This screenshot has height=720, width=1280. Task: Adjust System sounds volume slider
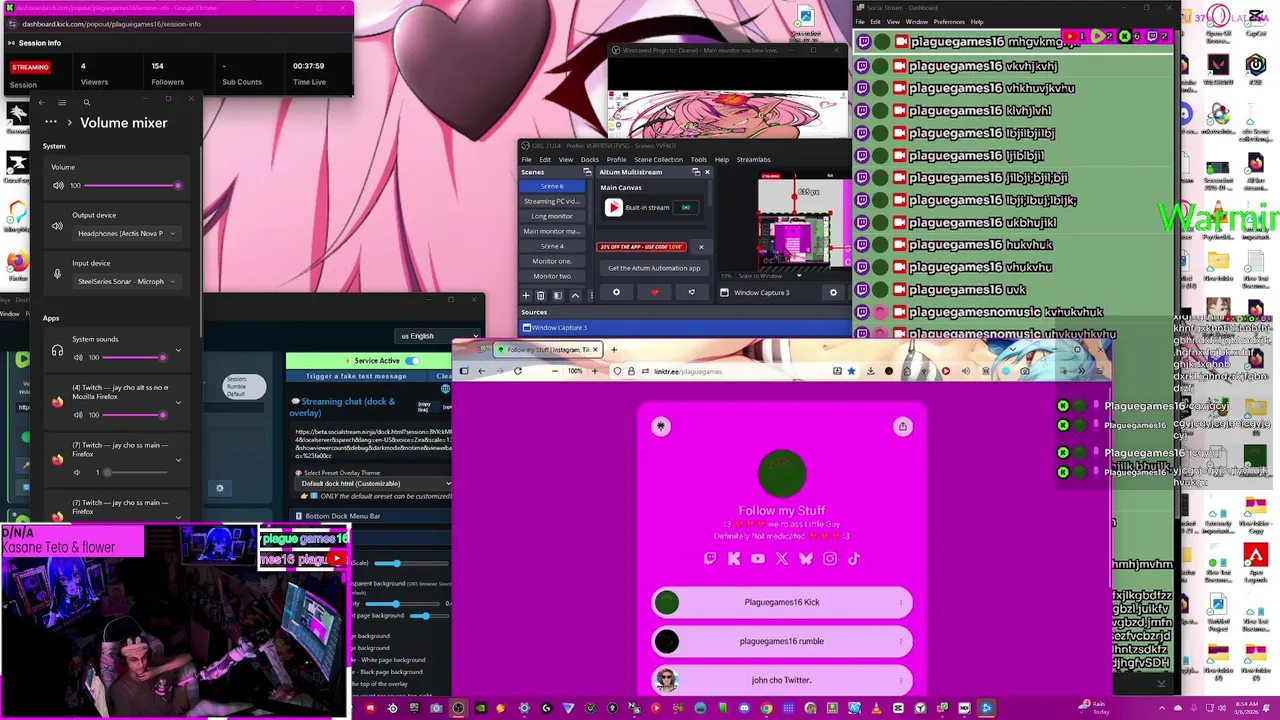(133, 357)
